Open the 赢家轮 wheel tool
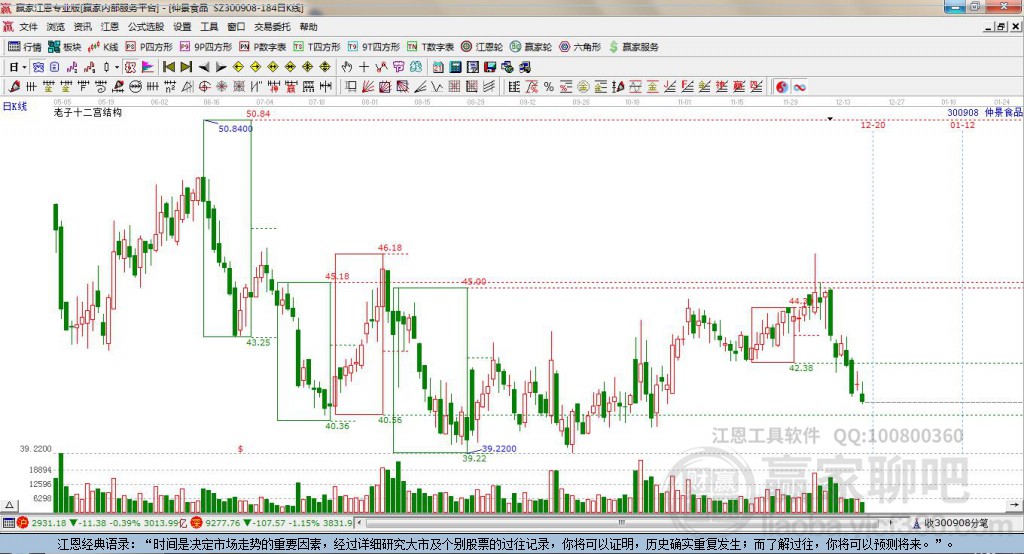Screen dimensions: 1024x554 point(531,47)
